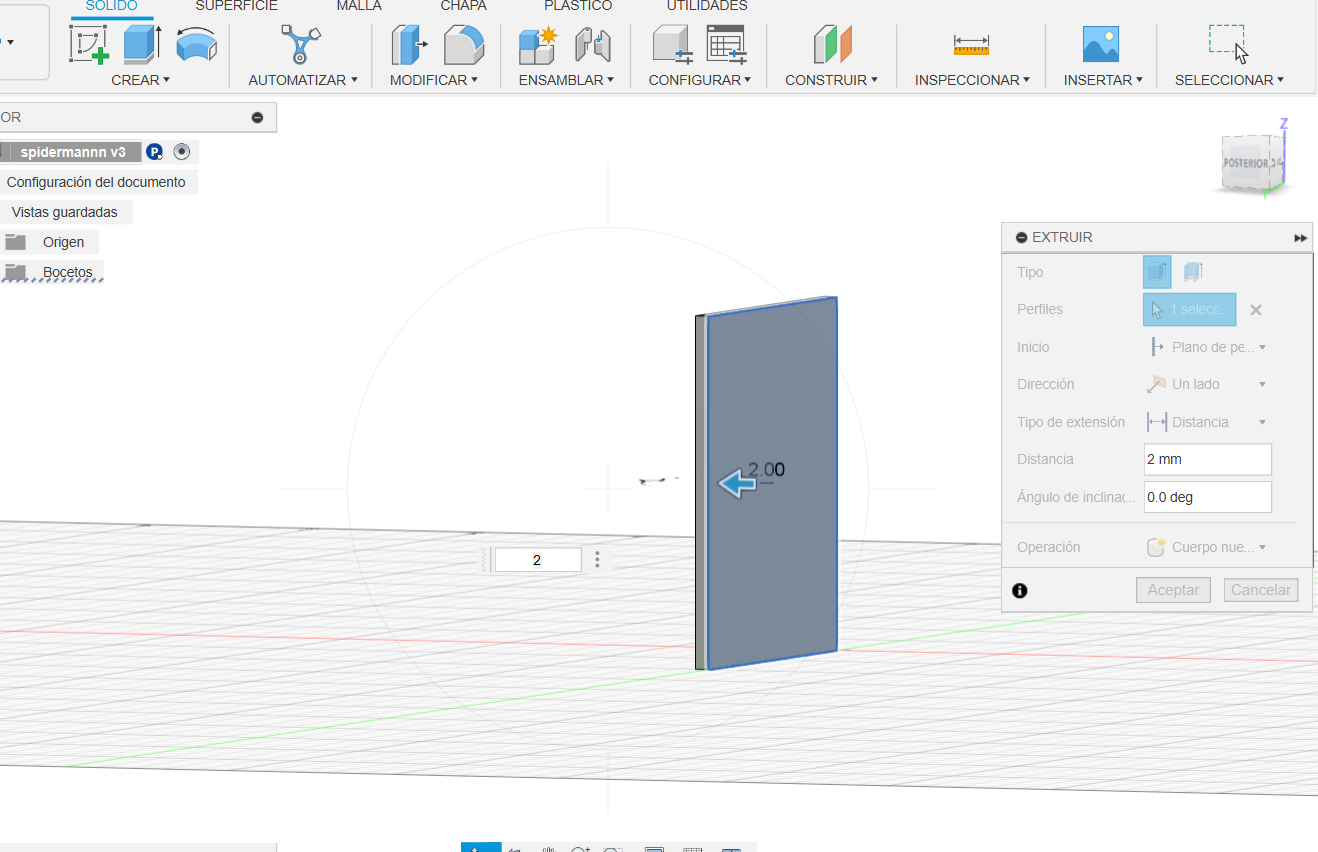The height and width of the screenshot is (852, 1318).
Task: Click the Origen folder icon
Action: point(15,242)
